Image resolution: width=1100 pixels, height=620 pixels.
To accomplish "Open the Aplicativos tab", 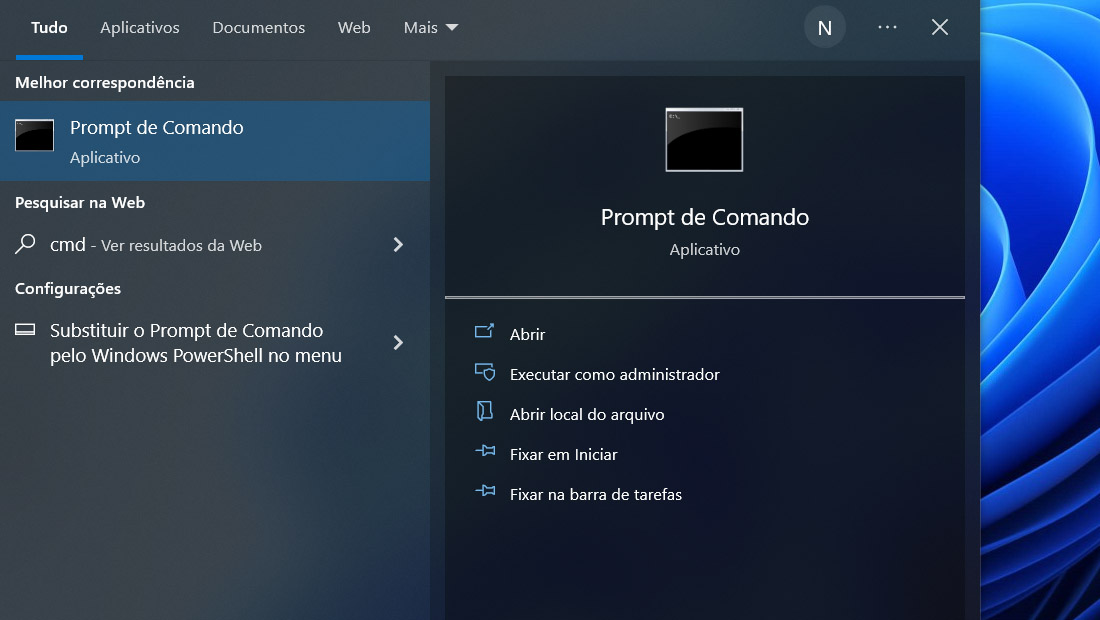I will [x=140, y=28].
